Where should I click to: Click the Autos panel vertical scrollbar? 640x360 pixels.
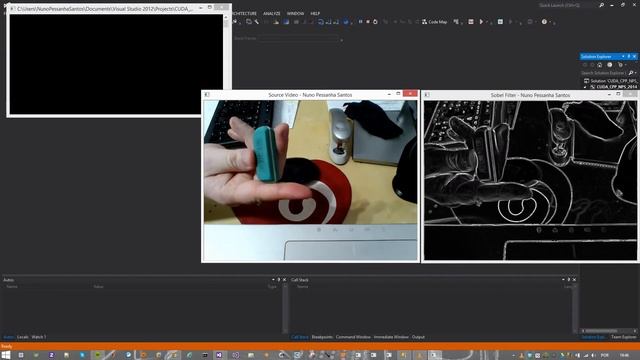[x=285, y=308]
